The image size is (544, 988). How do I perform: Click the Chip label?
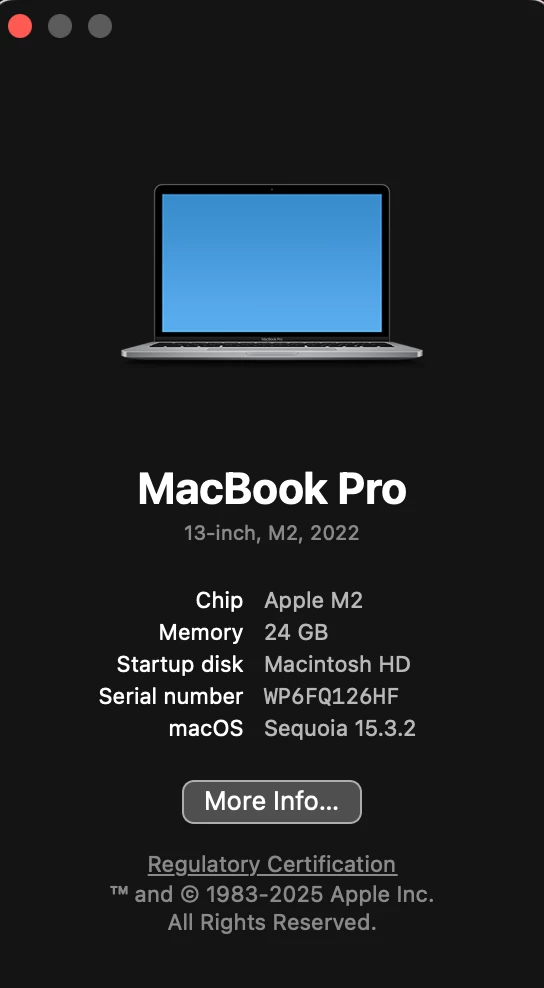pos(219,600)
